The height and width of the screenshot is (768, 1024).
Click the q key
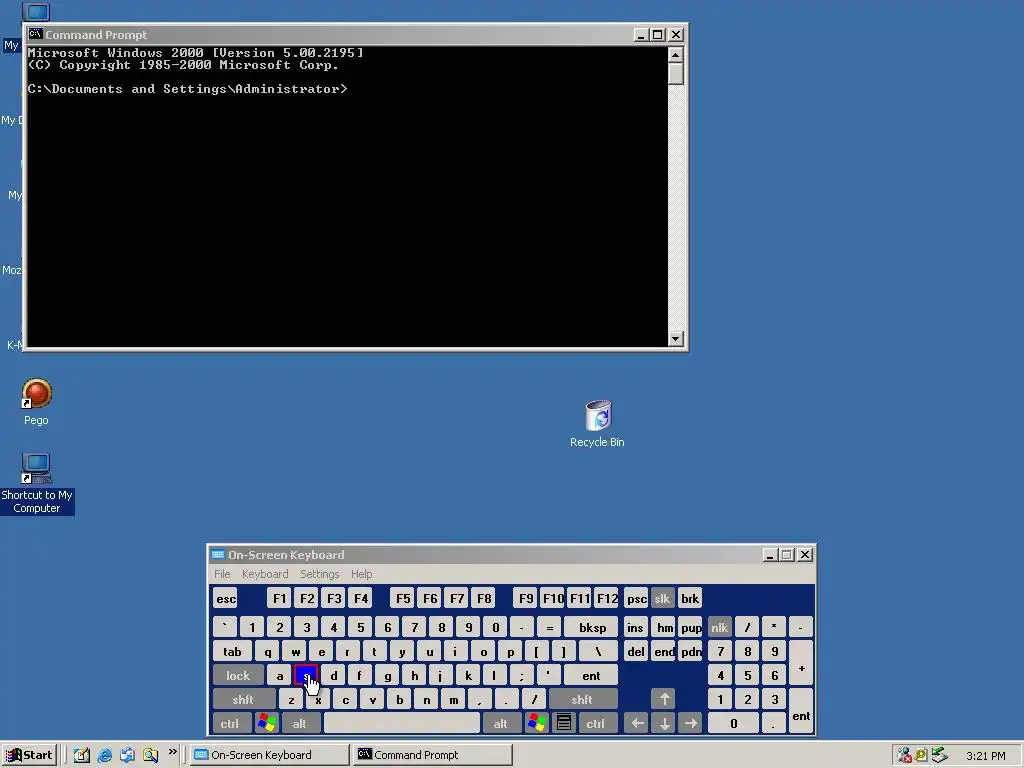pos(267,652)
